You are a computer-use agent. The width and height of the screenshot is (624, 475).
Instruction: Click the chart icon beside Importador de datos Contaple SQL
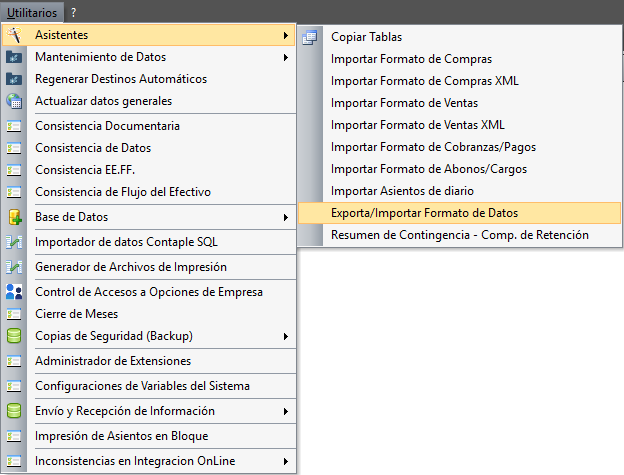(x=14, y=242)
